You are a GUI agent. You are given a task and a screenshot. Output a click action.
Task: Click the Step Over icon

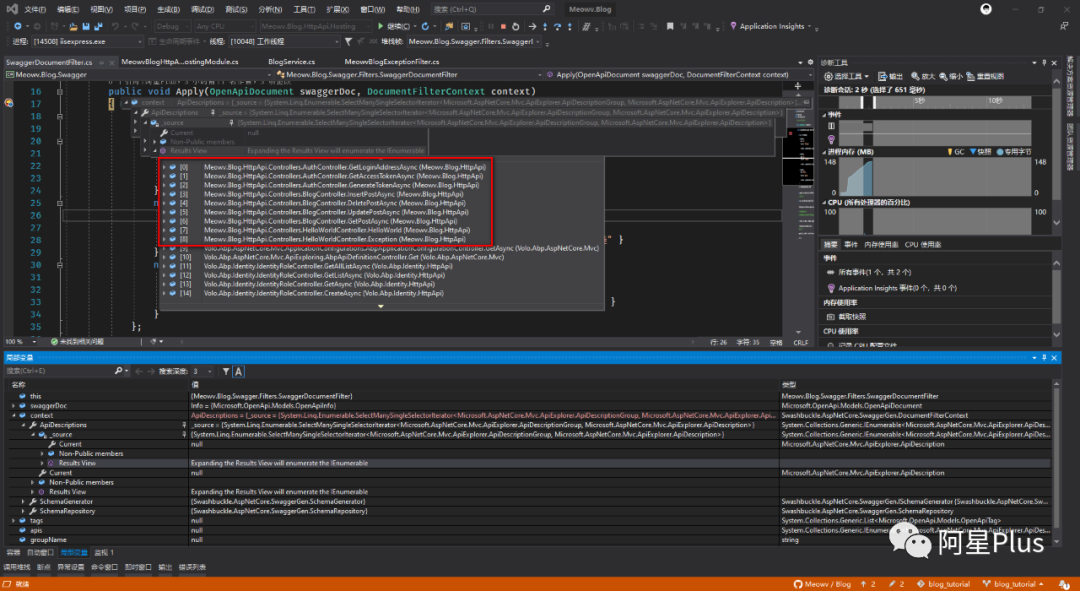557,26
